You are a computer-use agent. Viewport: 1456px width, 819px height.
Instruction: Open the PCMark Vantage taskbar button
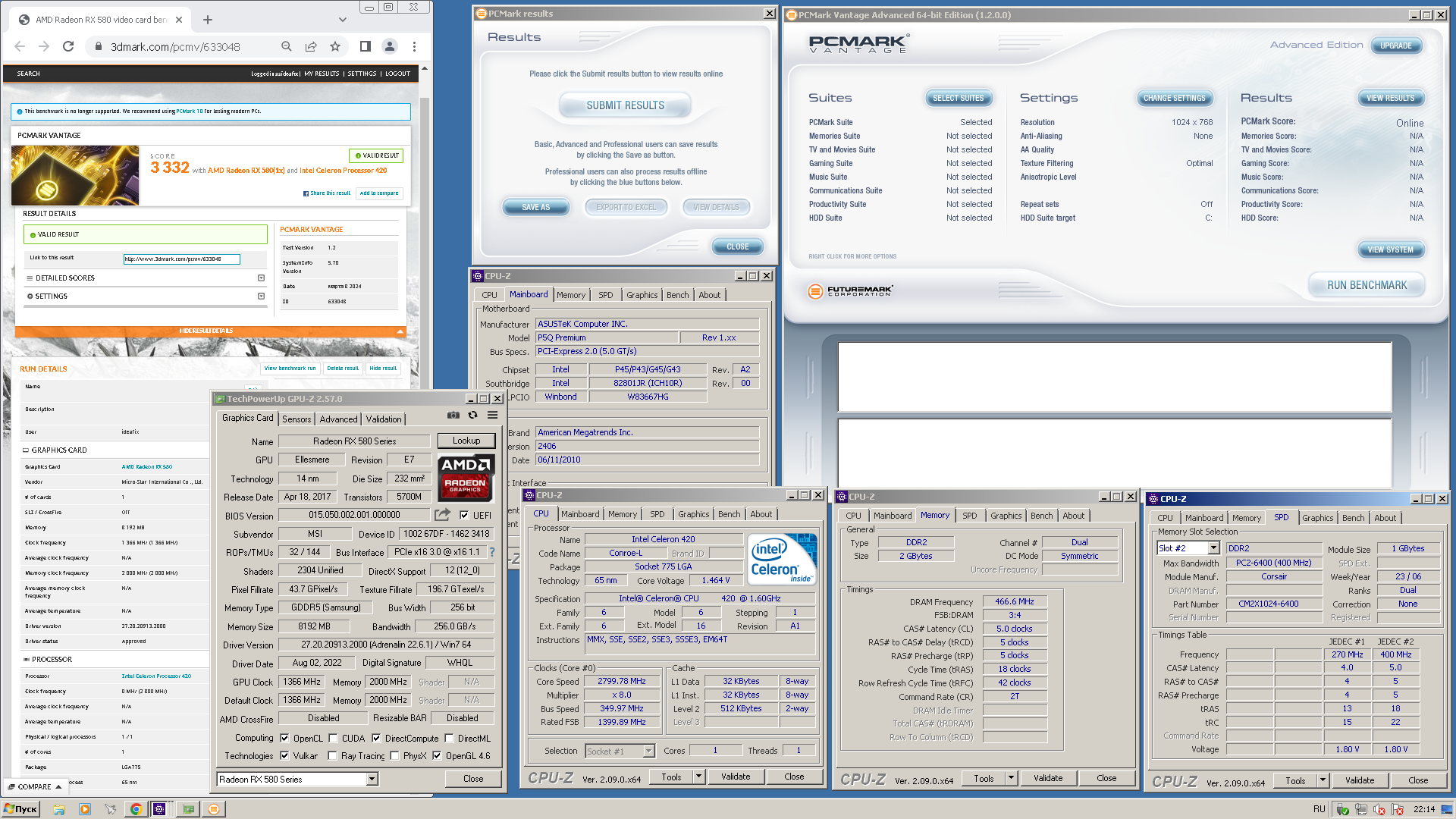[x=214, y=809]
